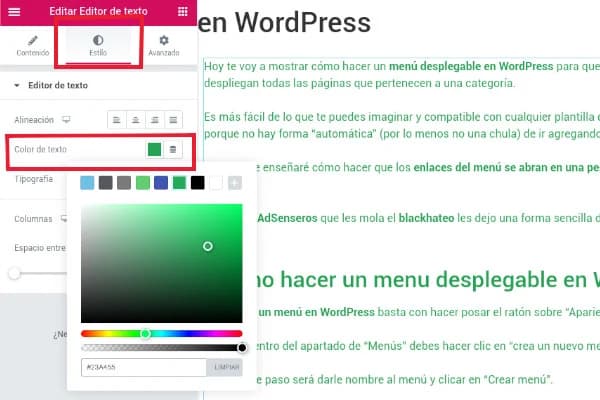This screenshot has height=400, width=600.
Task: Click the opacity slider handle
Action: (x=242, y=348)
